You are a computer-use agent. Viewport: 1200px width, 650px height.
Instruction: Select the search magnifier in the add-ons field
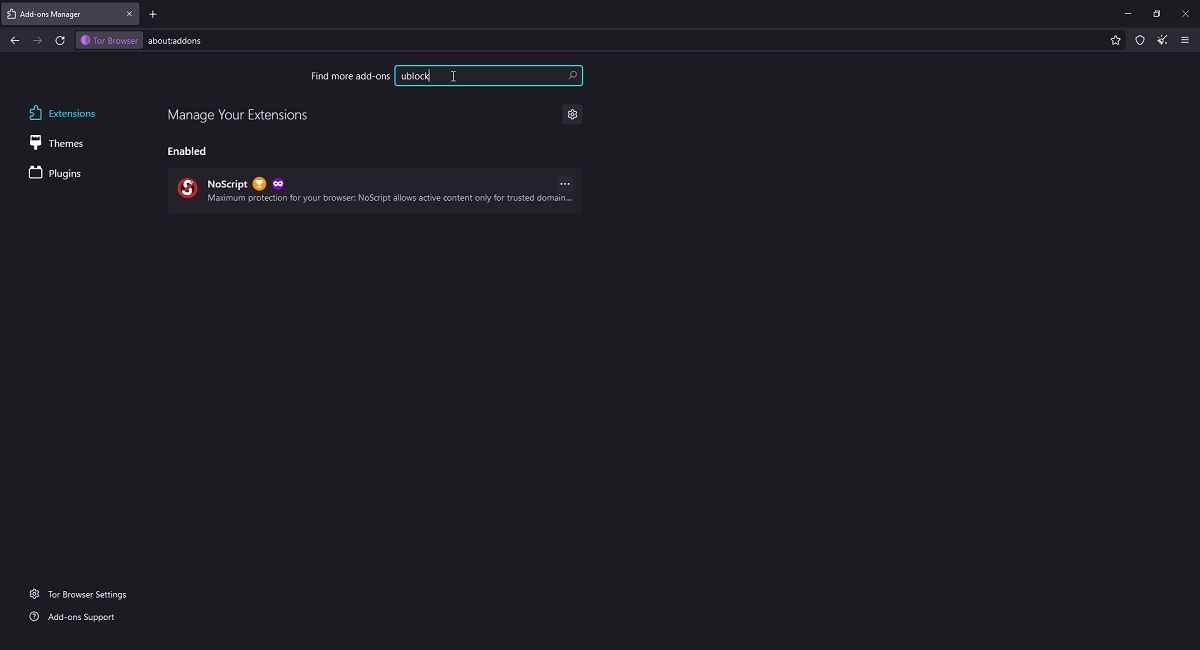coord(571,75)
